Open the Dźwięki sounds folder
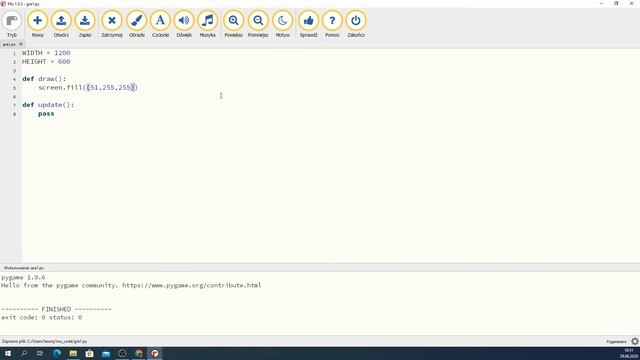 click(x=184, y=24)
